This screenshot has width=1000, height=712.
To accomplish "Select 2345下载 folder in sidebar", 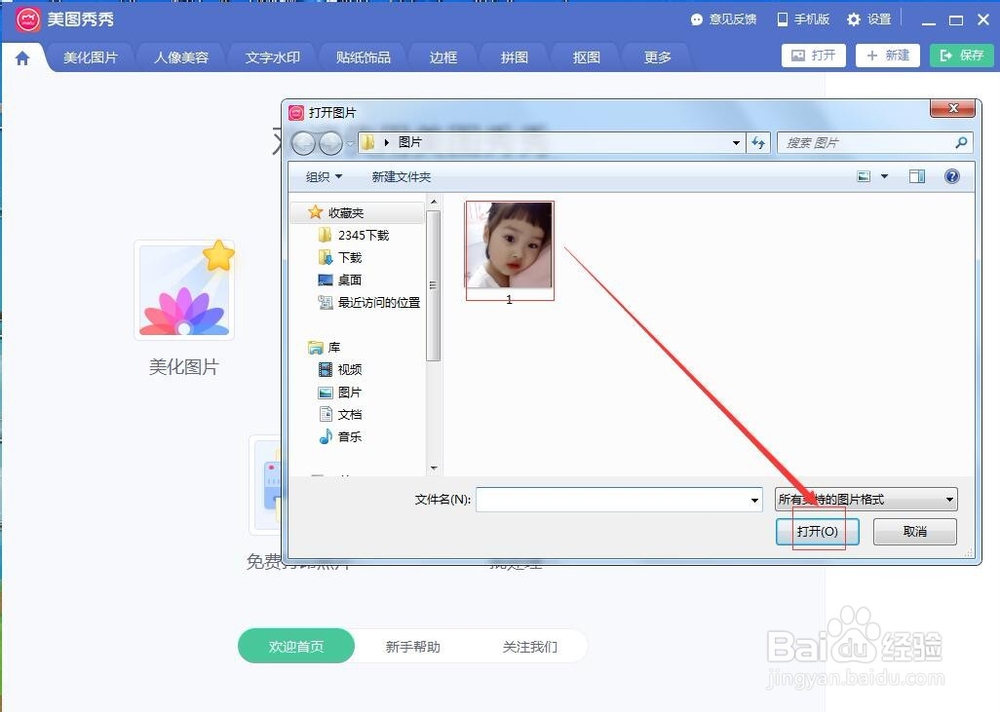I will pyautogui.click(x=353, y=235).
